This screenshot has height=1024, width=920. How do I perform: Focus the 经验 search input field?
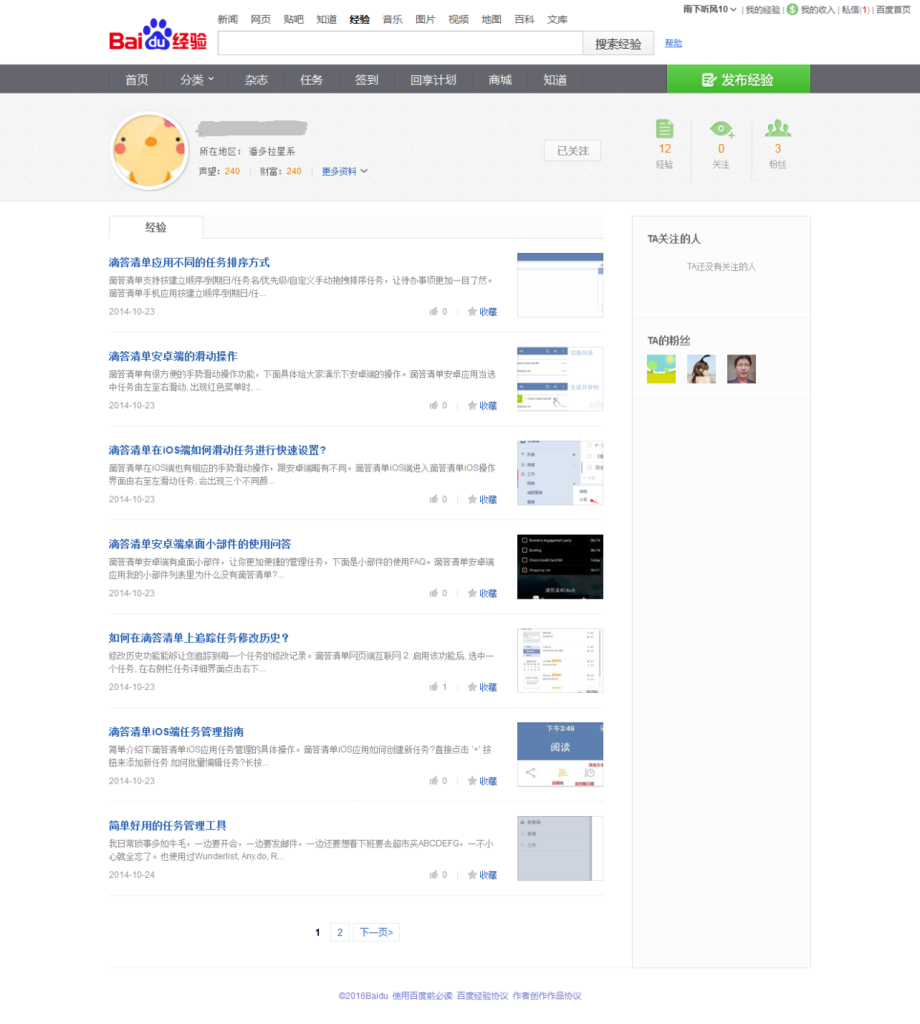point(400,44)
